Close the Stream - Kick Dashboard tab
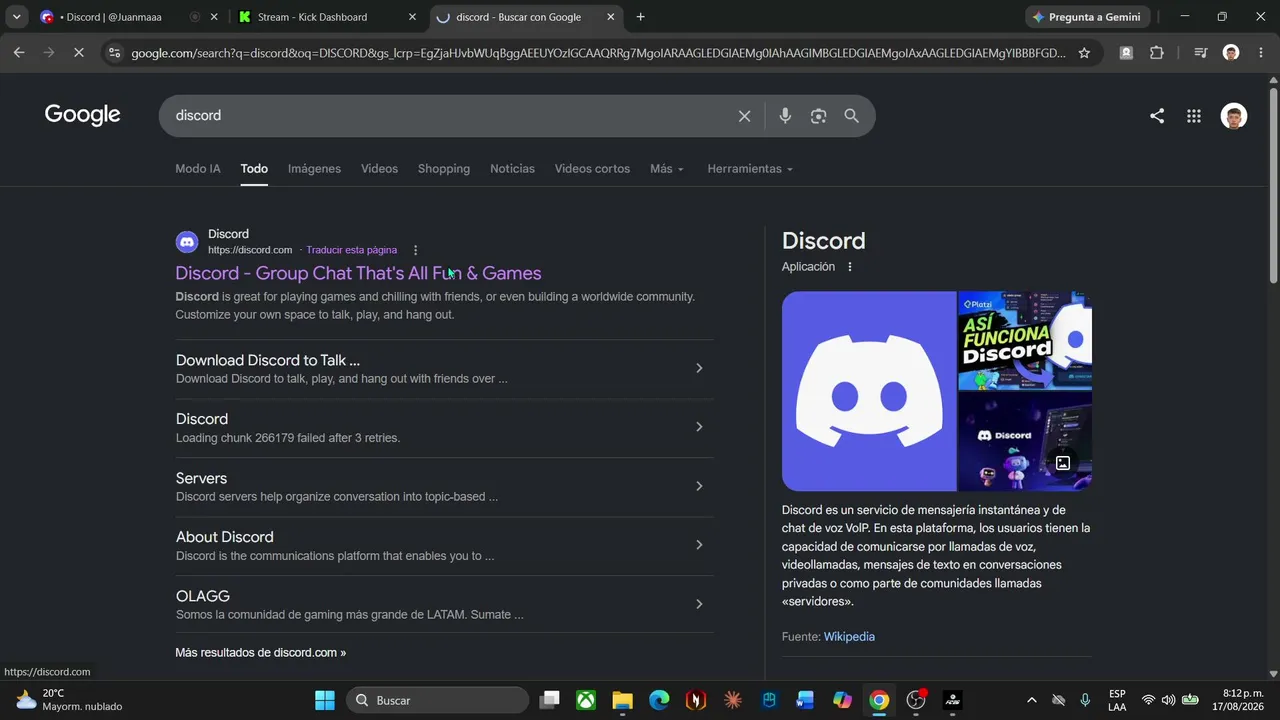The width and height of the screenshot is (1280, 720). [x=412, y=17]
